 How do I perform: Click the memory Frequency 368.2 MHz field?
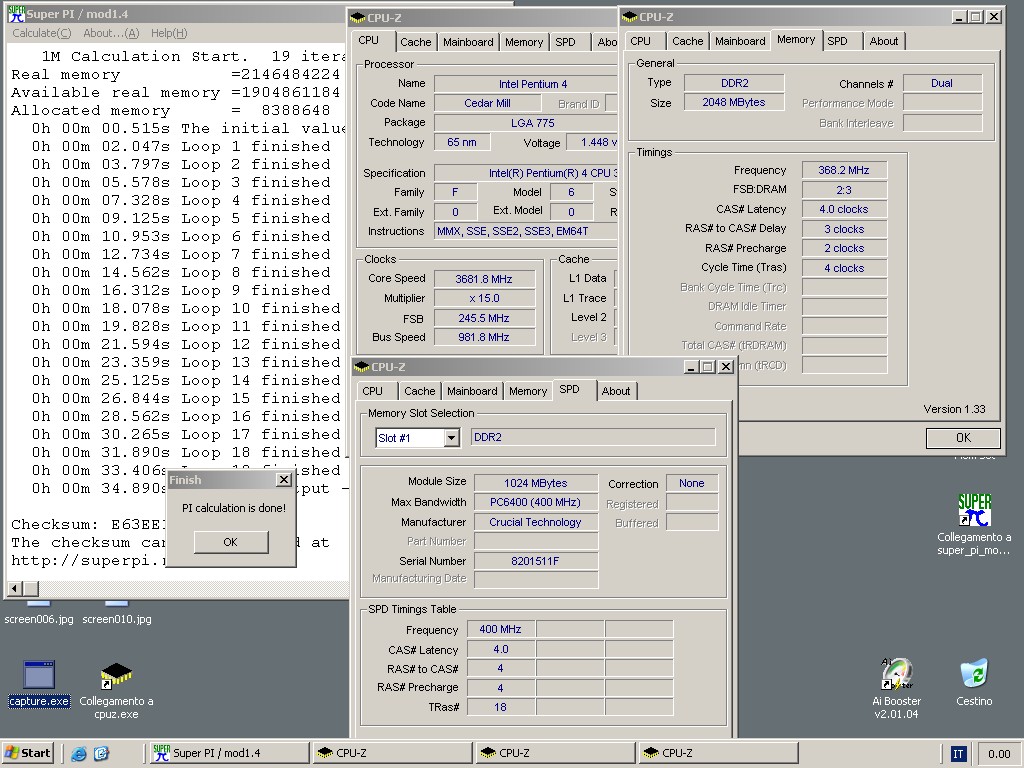(844, 170)
